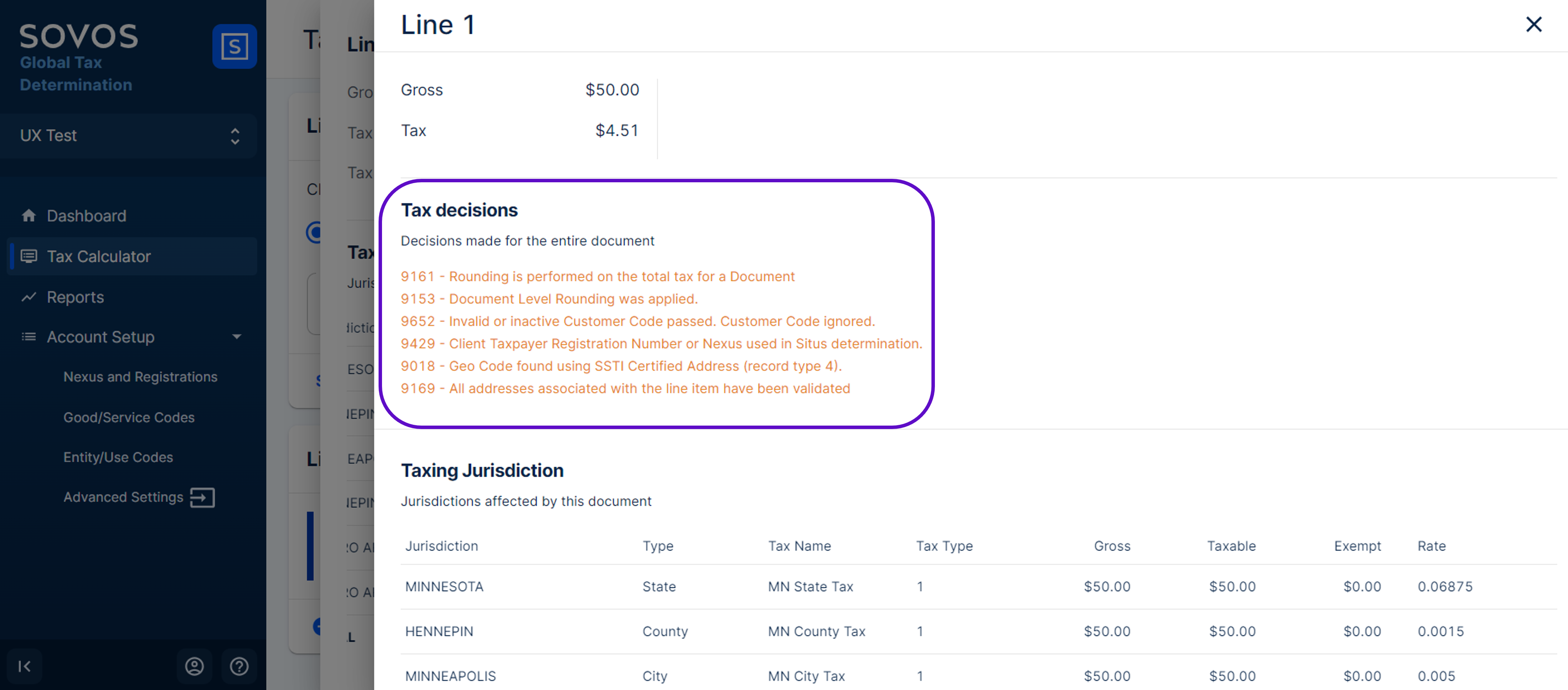Image resolution: width=1568 pixels, height=690 pixels.
Task: Select the Reports menu item
Action: 76,297
